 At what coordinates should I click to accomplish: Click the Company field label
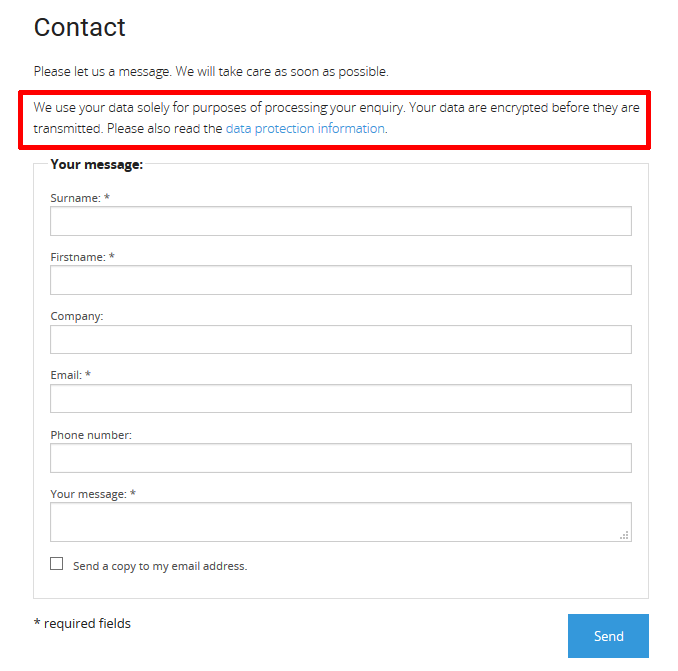(77, 316)
